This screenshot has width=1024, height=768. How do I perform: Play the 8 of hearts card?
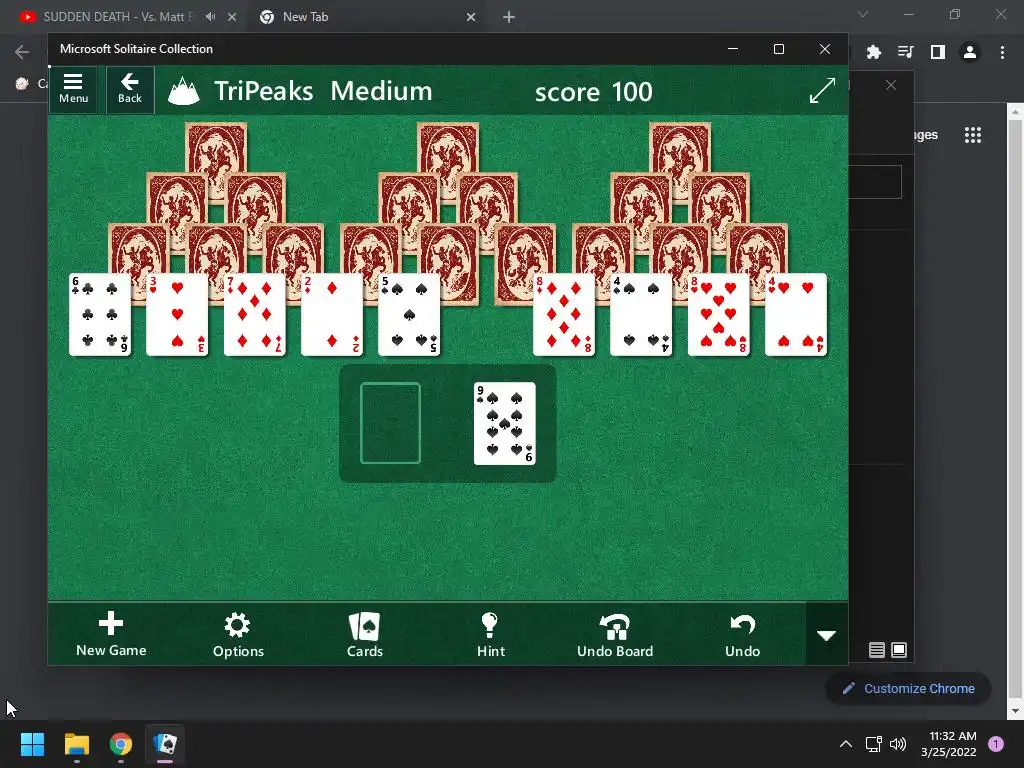coord(718,314)
